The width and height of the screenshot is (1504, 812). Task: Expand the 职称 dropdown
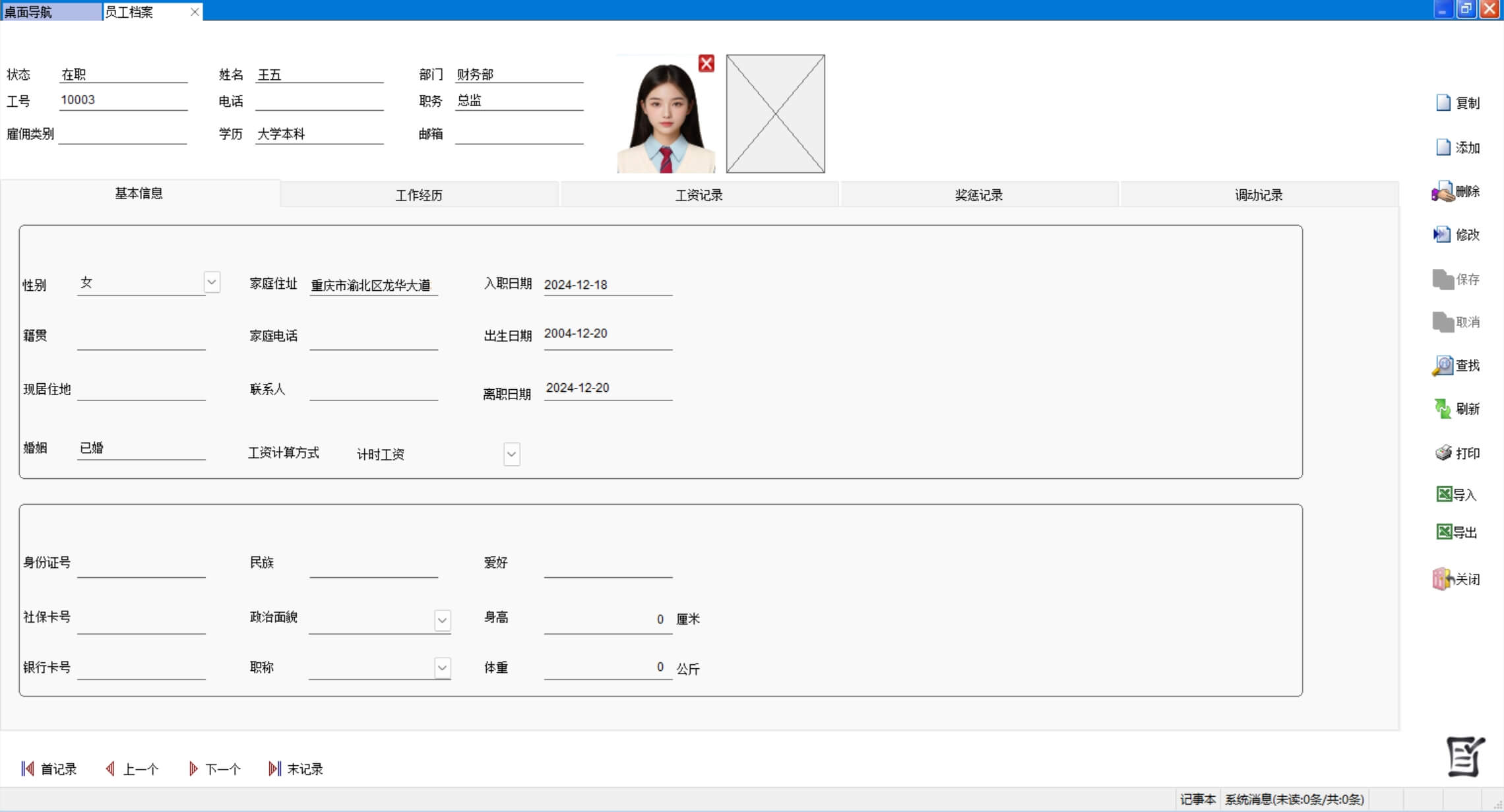pos(443,668)
